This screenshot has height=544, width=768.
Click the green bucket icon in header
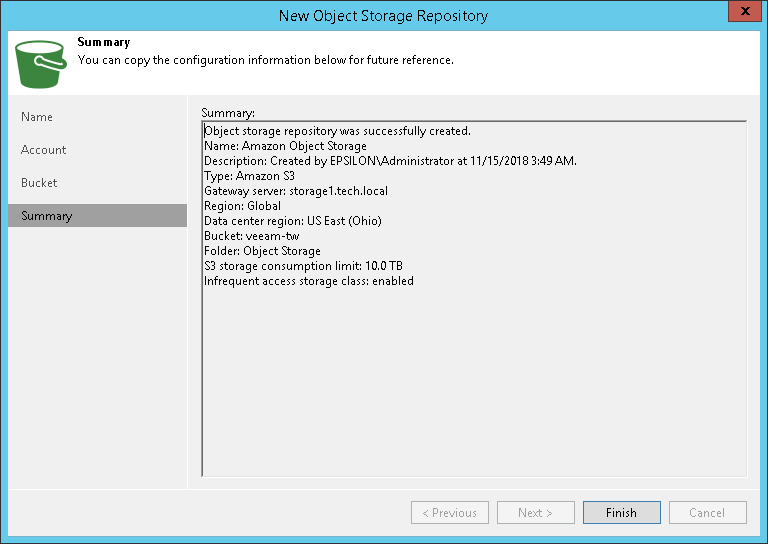pyautogui.click(x=40, y=63)
